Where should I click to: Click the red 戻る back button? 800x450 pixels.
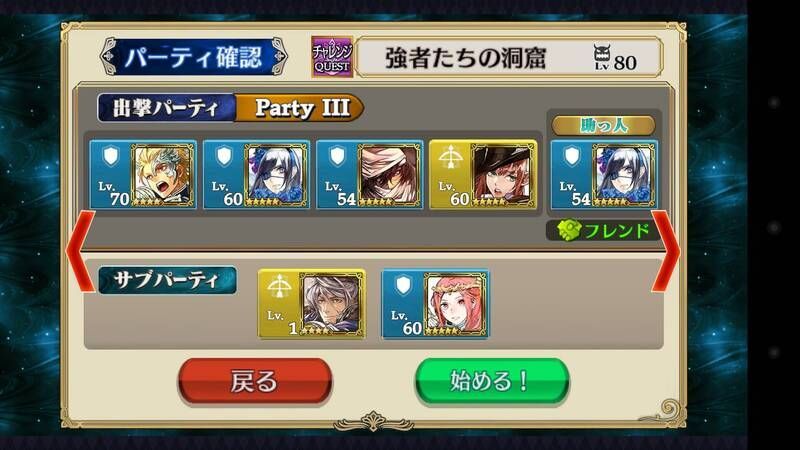pyautogui.click(x=255, y=381)
